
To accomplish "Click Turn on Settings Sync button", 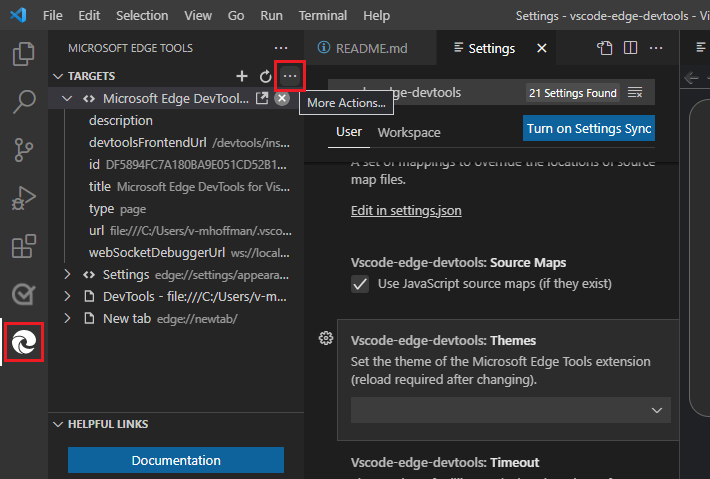I will point(589,128).
